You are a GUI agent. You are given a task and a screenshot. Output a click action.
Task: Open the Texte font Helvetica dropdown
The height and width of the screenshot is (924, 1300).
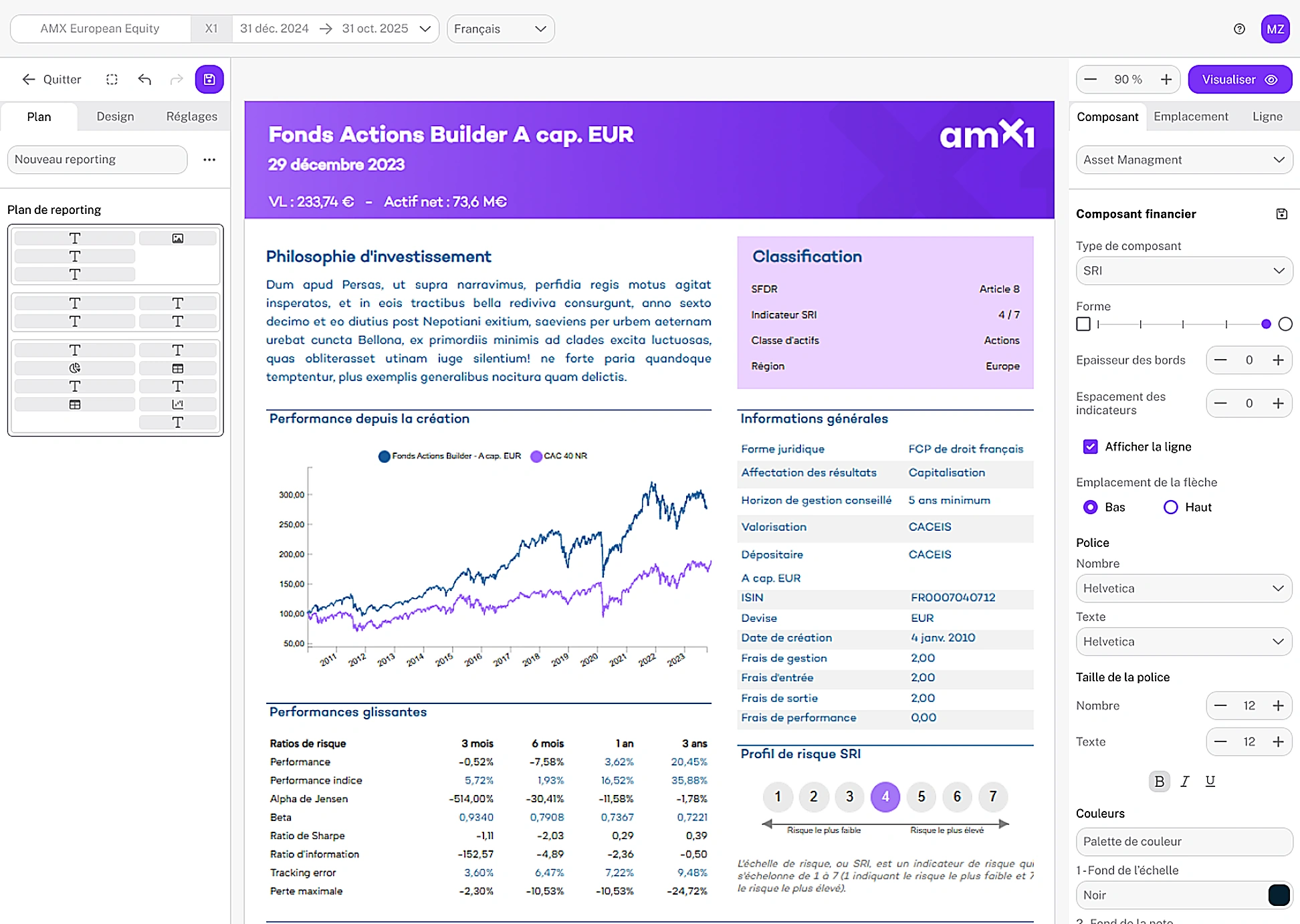[x=1184, y=642]
